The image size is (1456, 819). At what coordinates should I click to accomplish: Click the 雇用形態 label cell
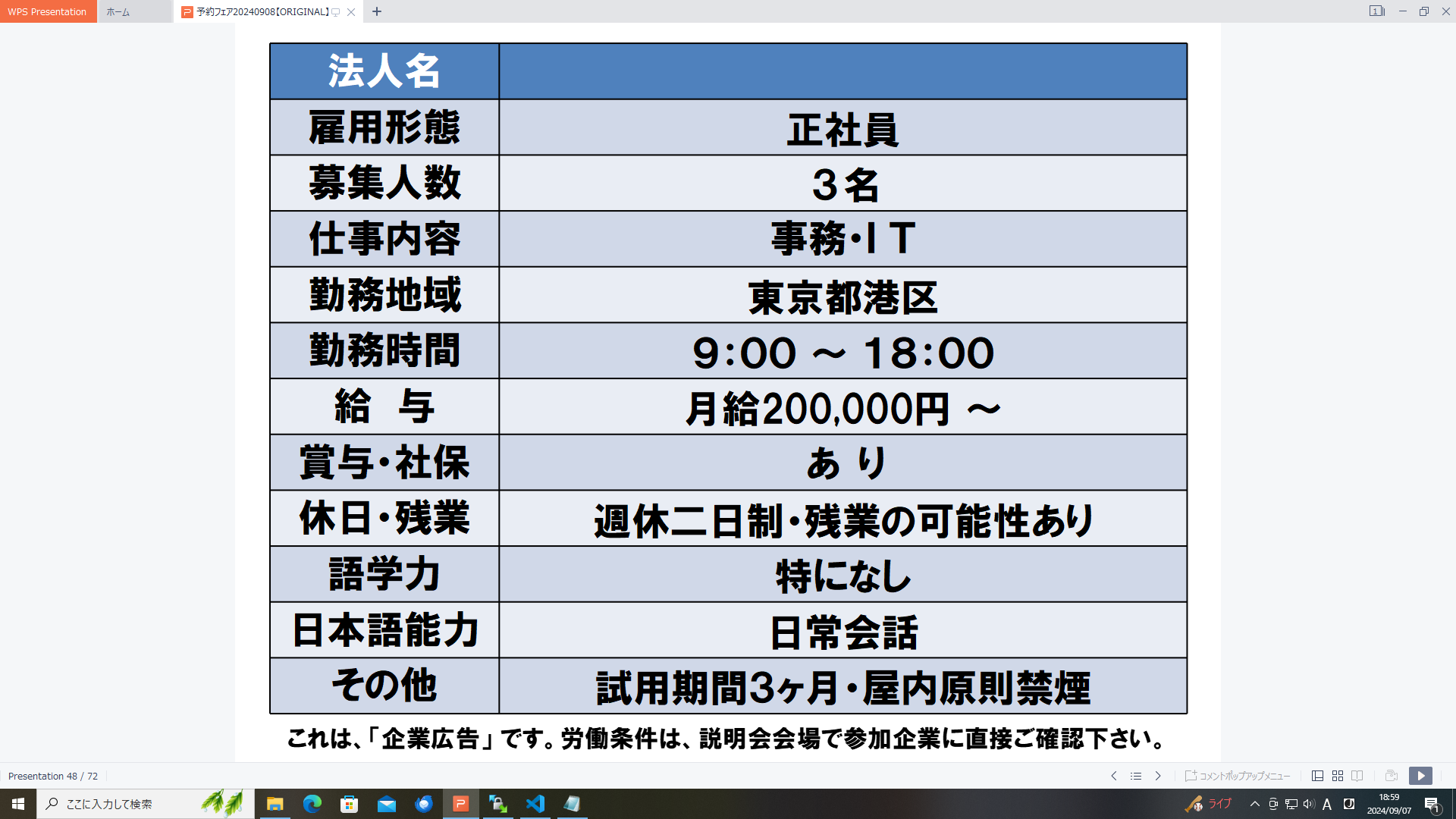(384, 127)
